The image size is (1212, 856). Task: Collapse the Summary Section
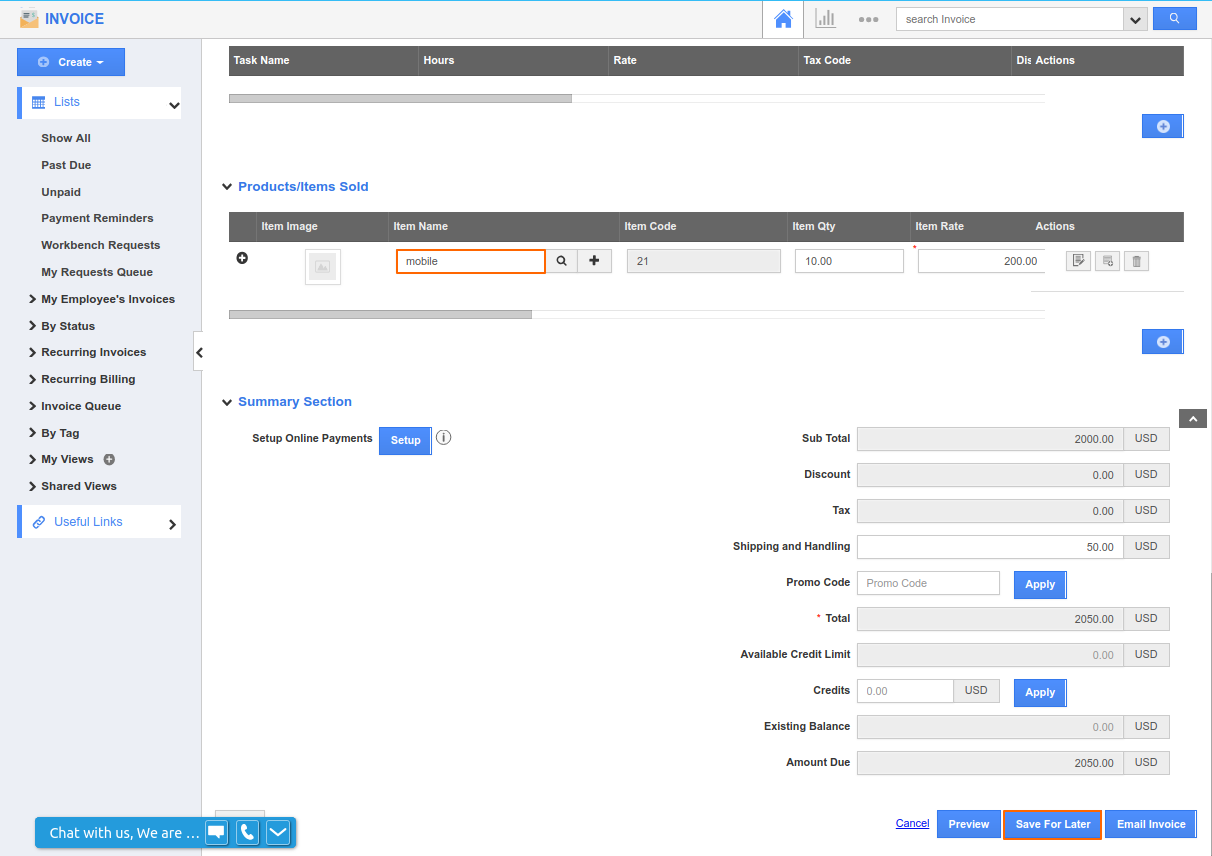(x=227, y=402)
